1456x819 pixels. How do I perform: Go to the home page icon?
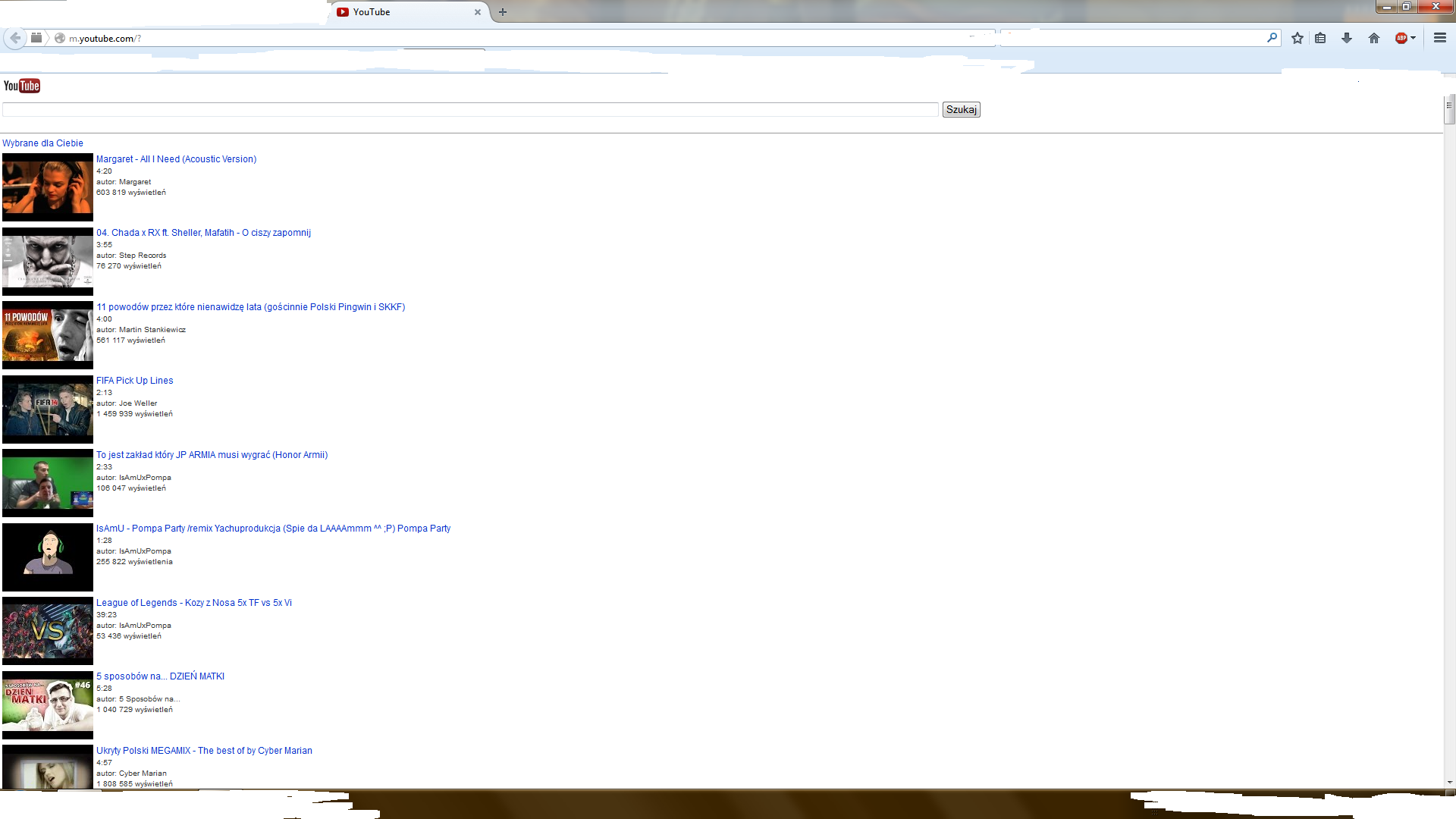(x=1374, y=38)
